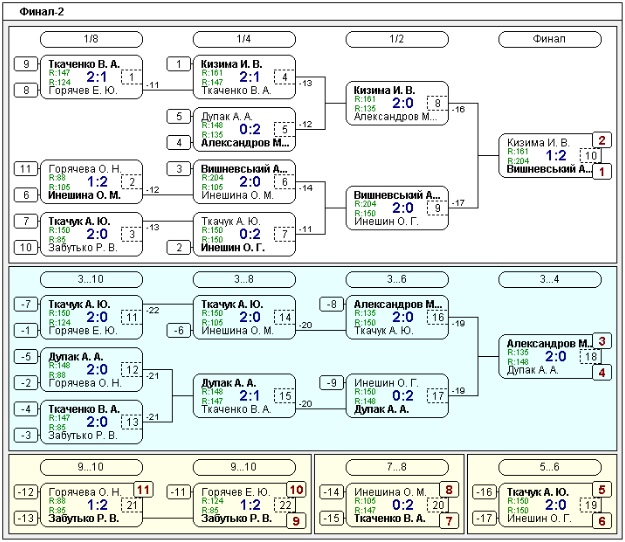Click the red place number 9
This screenshot has width=625, height=542.
pos(296,521)
